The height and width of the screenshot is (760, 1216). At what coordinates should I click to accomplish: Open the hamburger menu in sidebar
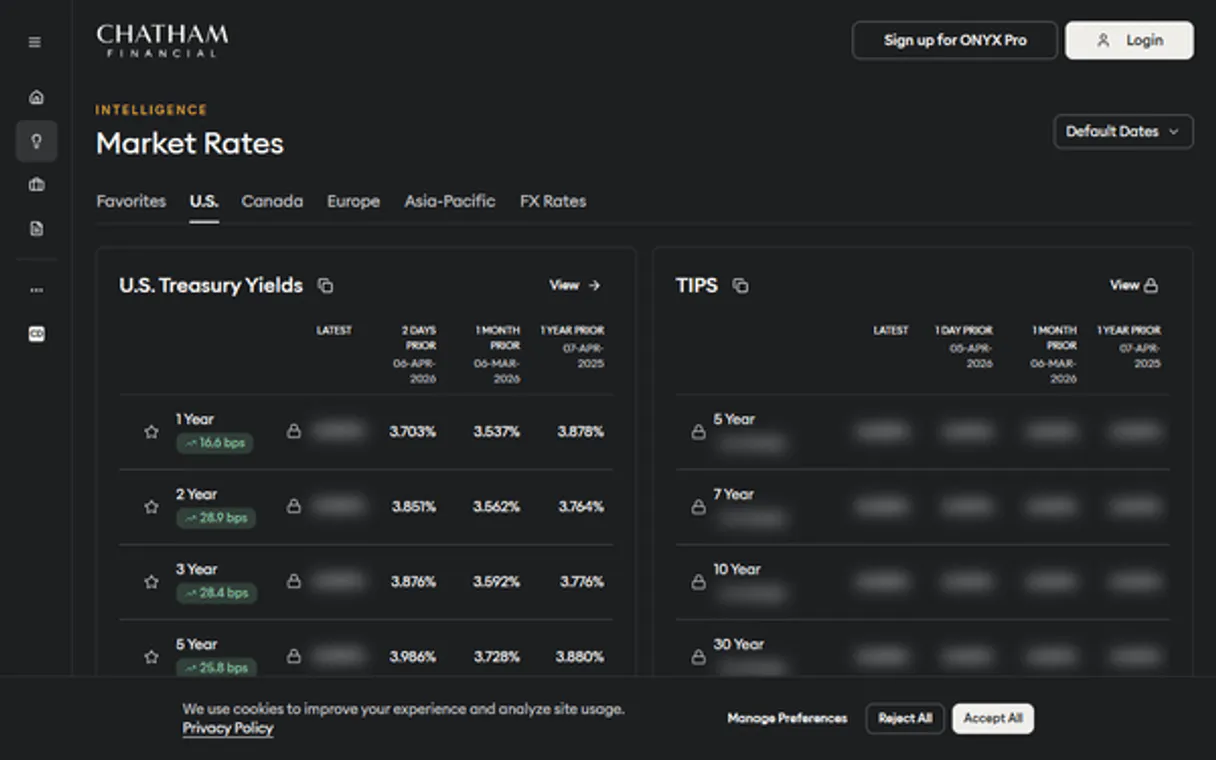pos(35,42)
